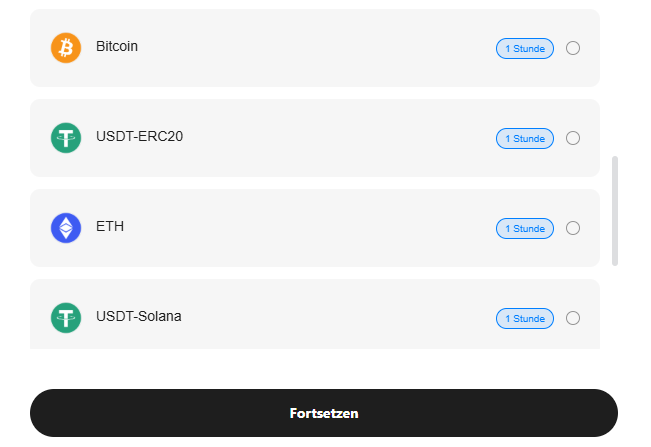Image resolution: width=651 pixels, height=447 pixels.
Task: Click empty middle area of Bitcoin row card
Action: [320, 48]
